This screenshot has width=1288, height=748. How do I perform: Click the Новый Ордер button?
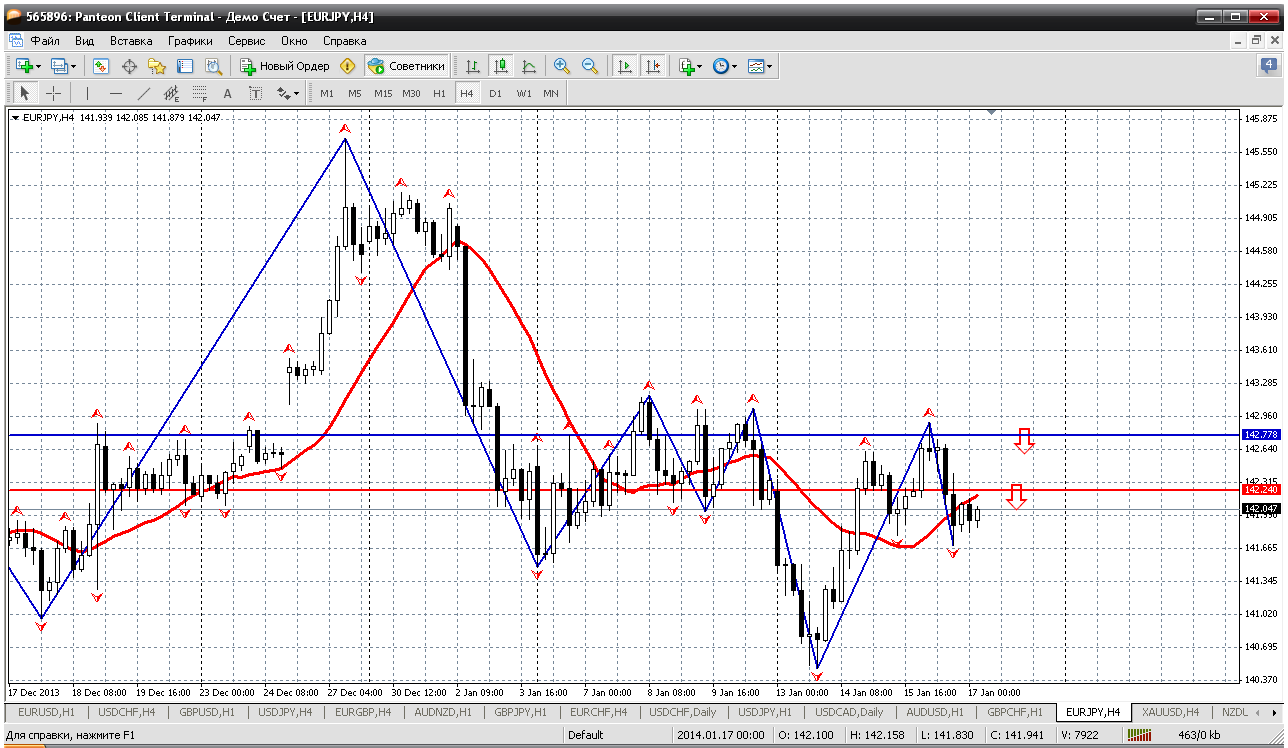(x=285, y=66)
